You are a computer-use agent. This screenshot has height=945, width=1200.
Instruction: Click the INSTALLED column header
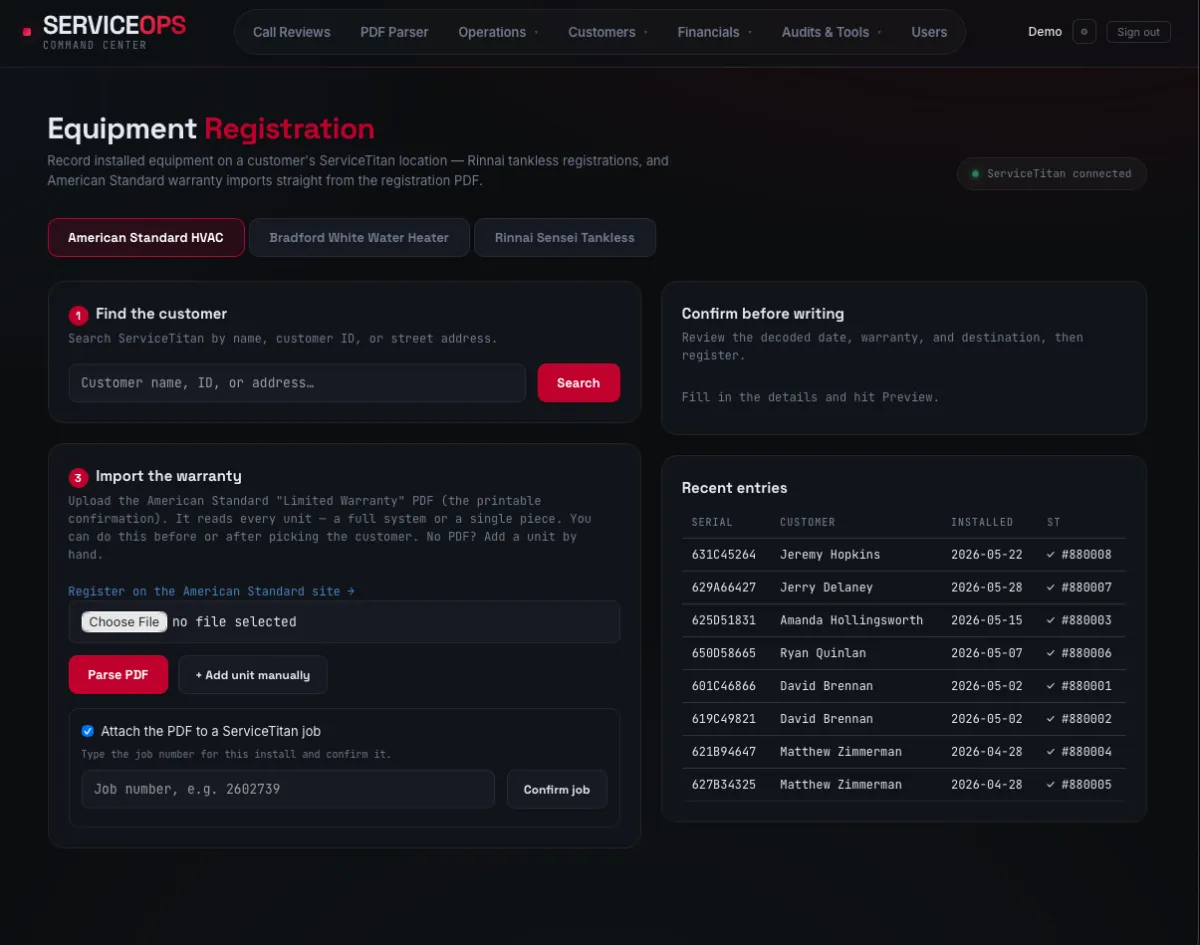[x=982, y=522]
